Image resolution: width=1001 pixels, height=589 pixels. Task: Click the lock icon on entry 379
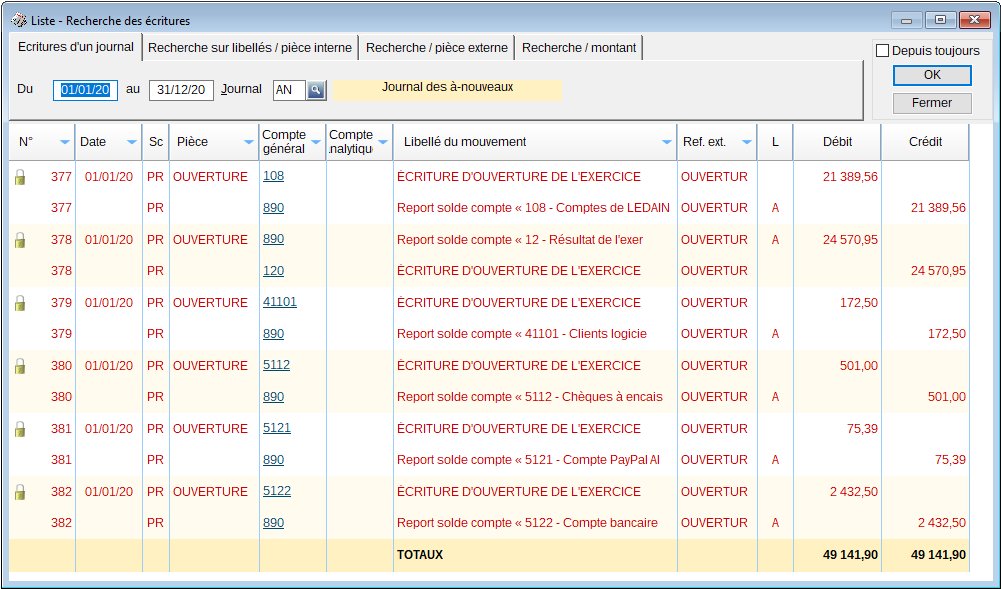(20, 303)
